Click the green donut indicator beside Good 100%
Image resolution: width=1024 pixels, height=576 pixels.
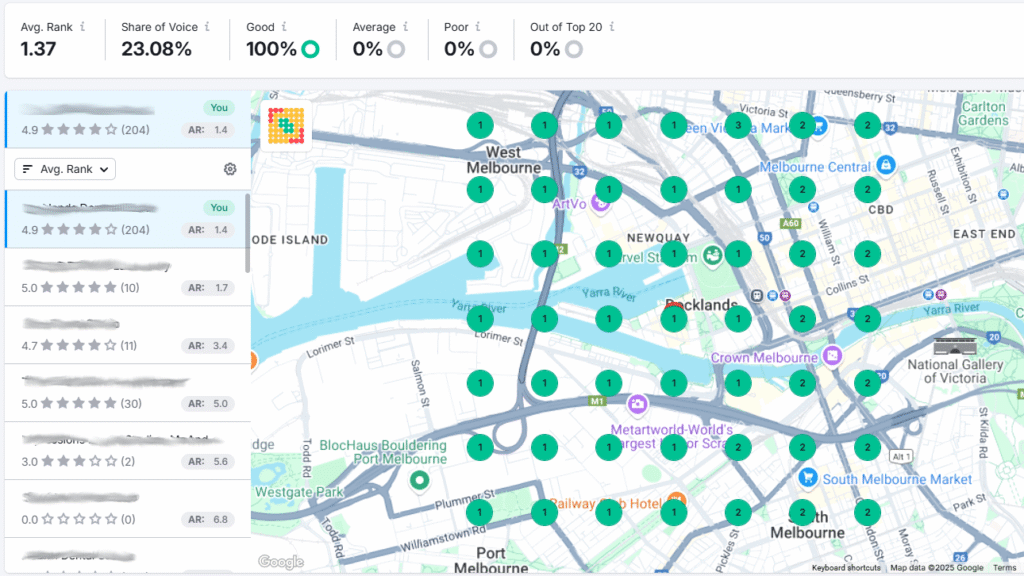pyautogui.click(x=310, y=49)
